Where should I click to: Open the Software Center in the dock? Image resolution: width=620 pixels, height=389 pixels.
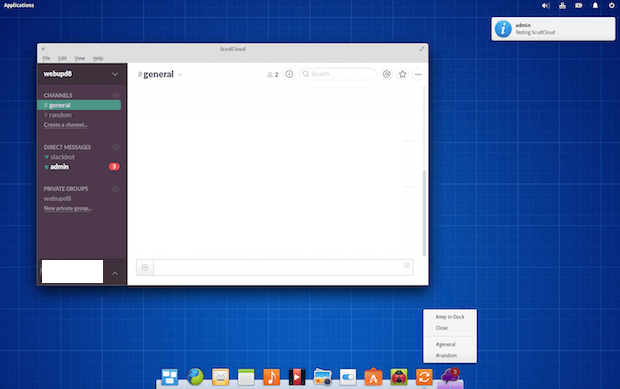373,377
